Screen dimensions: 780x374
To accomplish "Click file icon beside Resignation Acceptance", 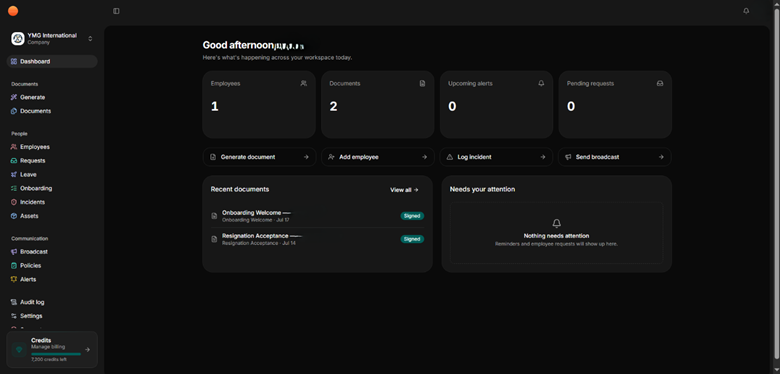I will [x=214, y=239].
